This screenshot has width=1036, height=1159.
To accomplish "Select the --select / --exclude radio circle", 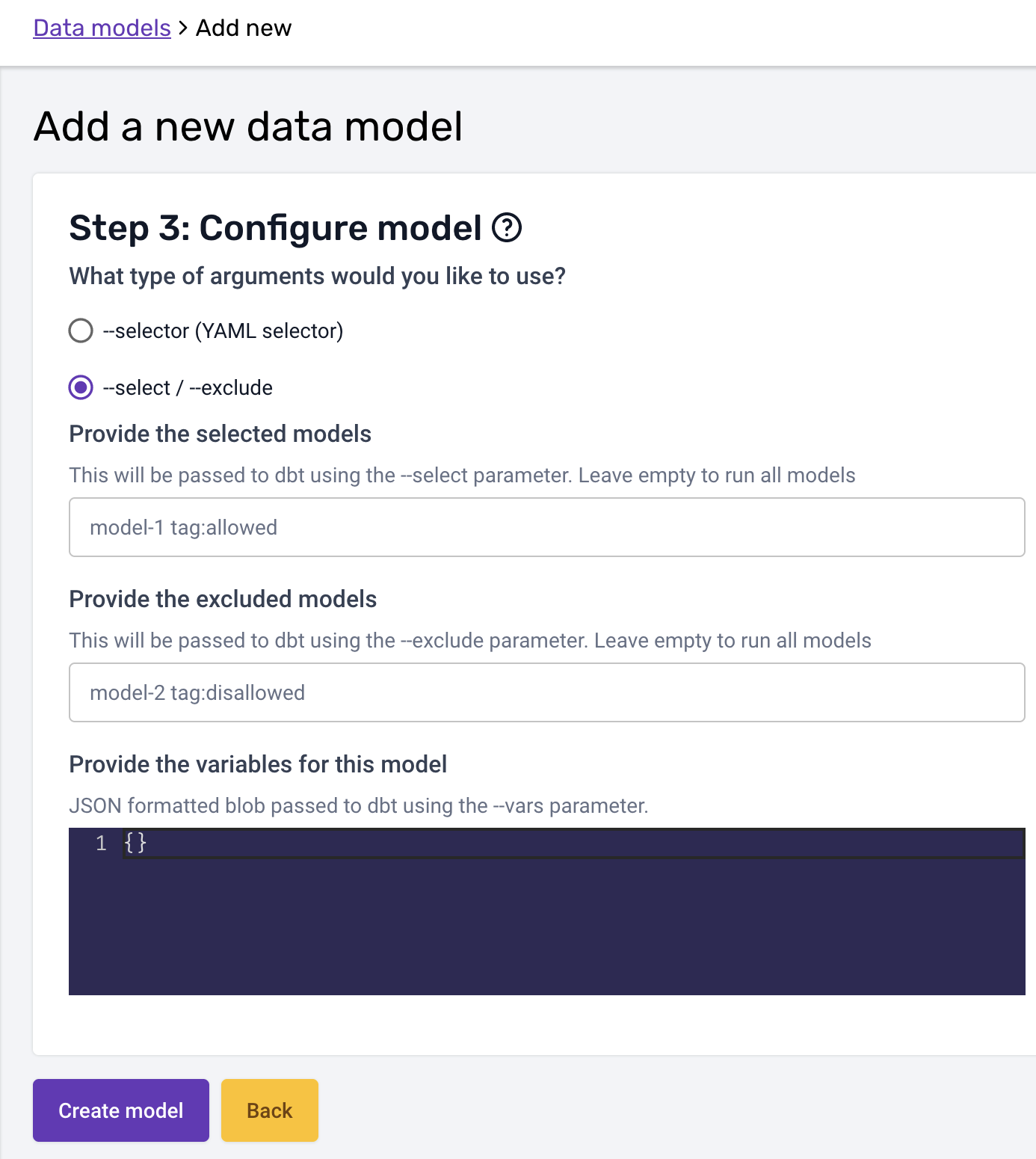I will click(81, 387).
